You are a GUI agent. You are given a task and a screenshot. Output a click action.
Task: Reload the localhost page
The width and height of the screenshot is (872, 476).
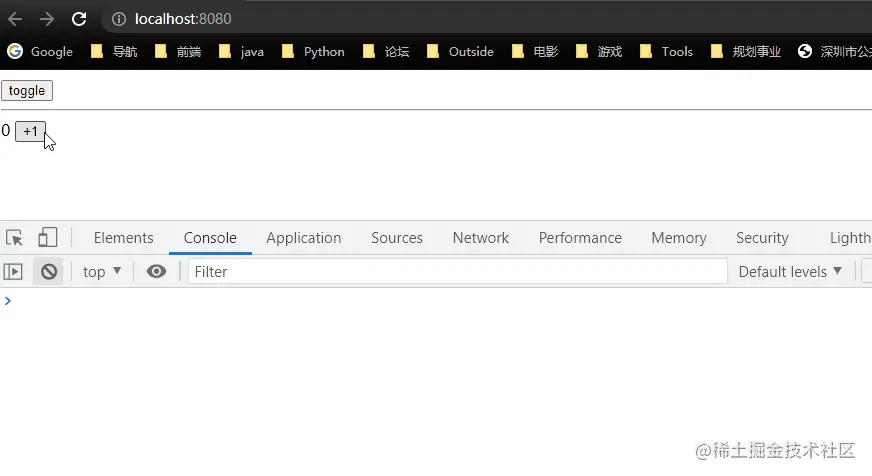coord(79,19)
